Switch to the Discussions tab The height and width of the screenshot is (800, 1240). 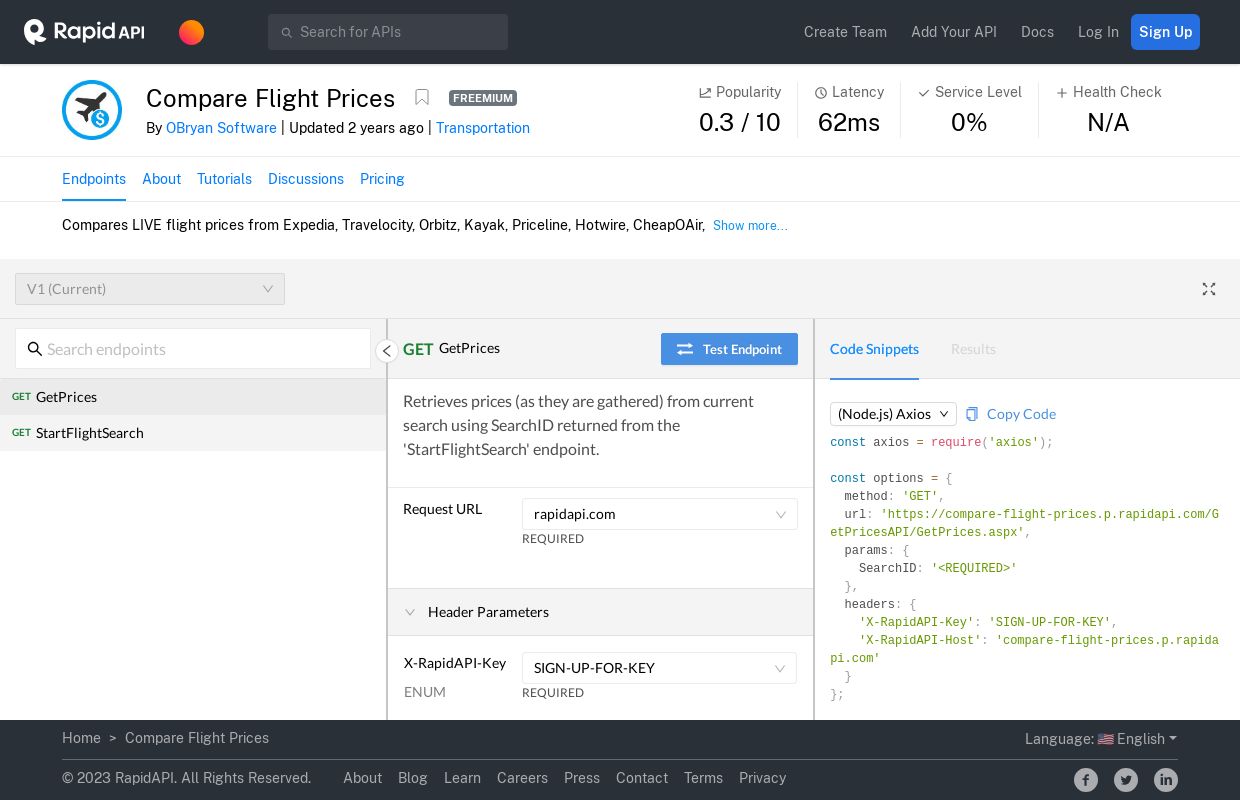[x=306, y=179]
